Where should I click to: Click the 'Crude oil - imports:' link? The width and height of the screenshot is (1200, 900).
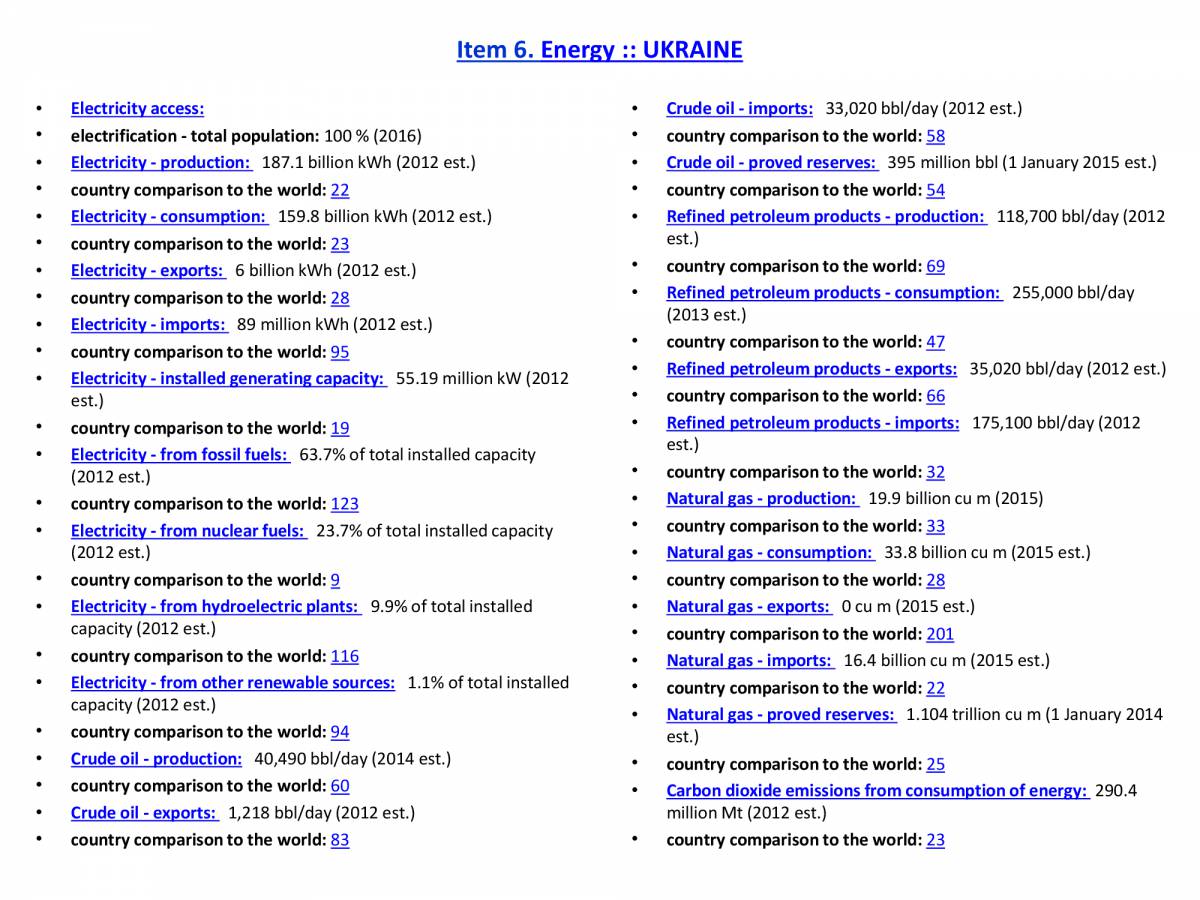click(x=739, y=108)
